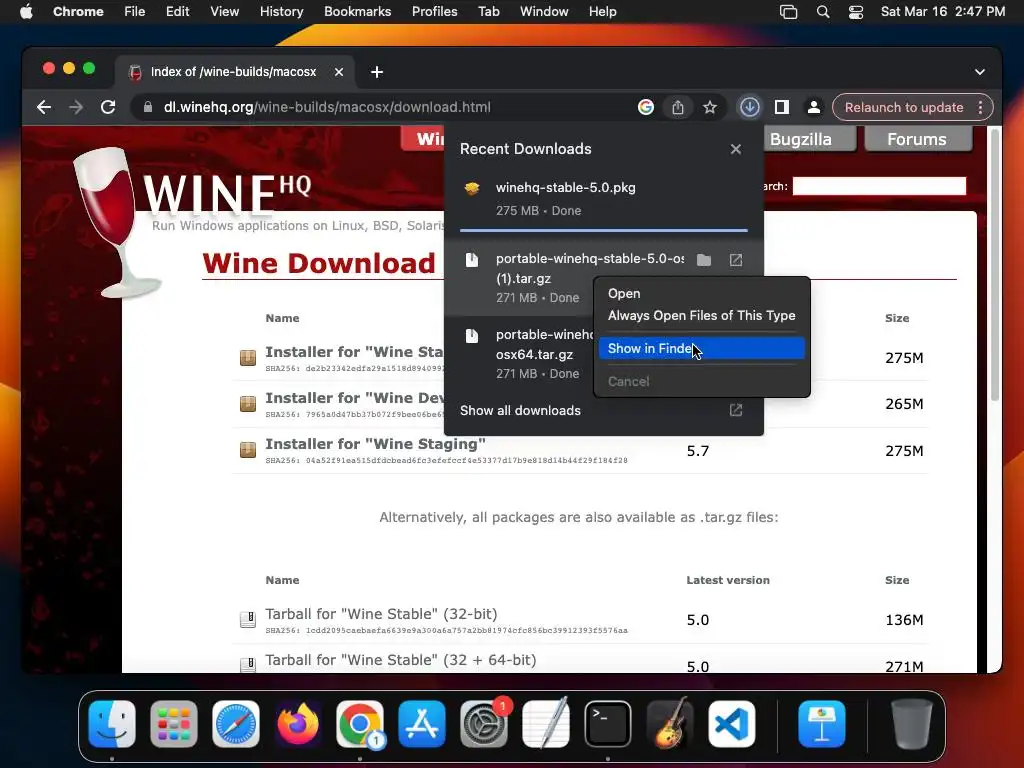The image size is (1024, 768).
Task: Open the File menu
Action: pos(135,12)
